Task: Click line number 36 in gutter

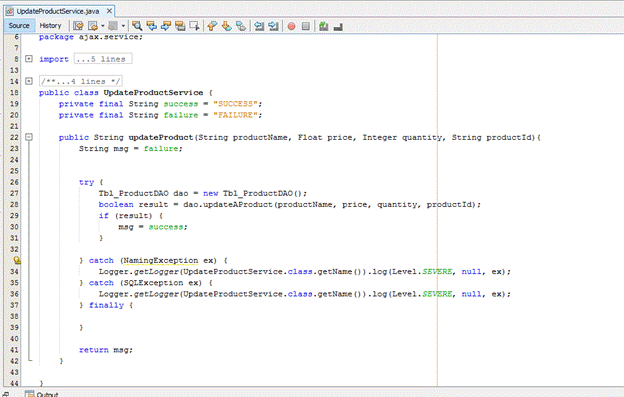Action: tap(14, 294)
